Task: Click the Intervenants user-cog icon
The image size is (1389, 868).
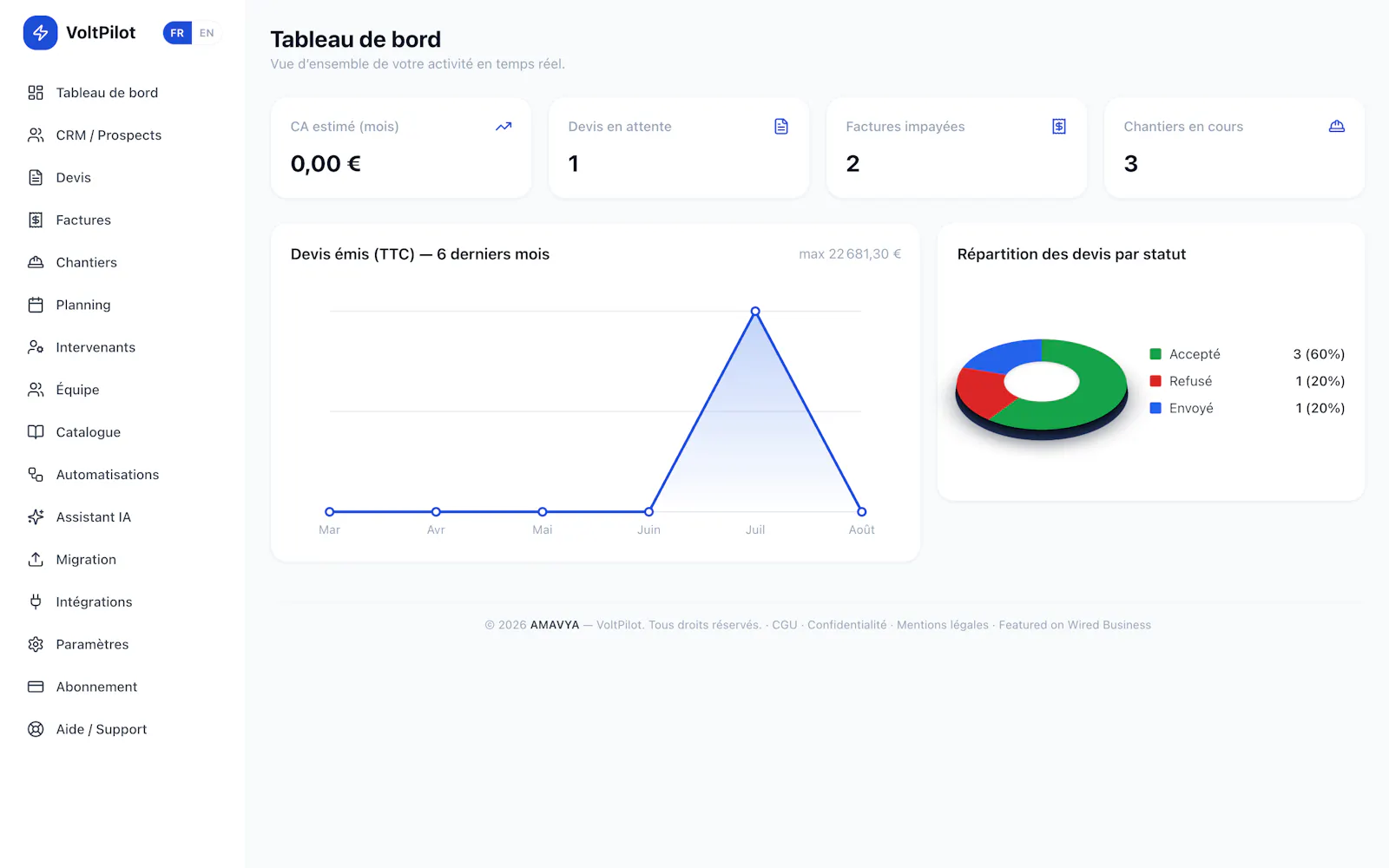Action: click(36, 347)
